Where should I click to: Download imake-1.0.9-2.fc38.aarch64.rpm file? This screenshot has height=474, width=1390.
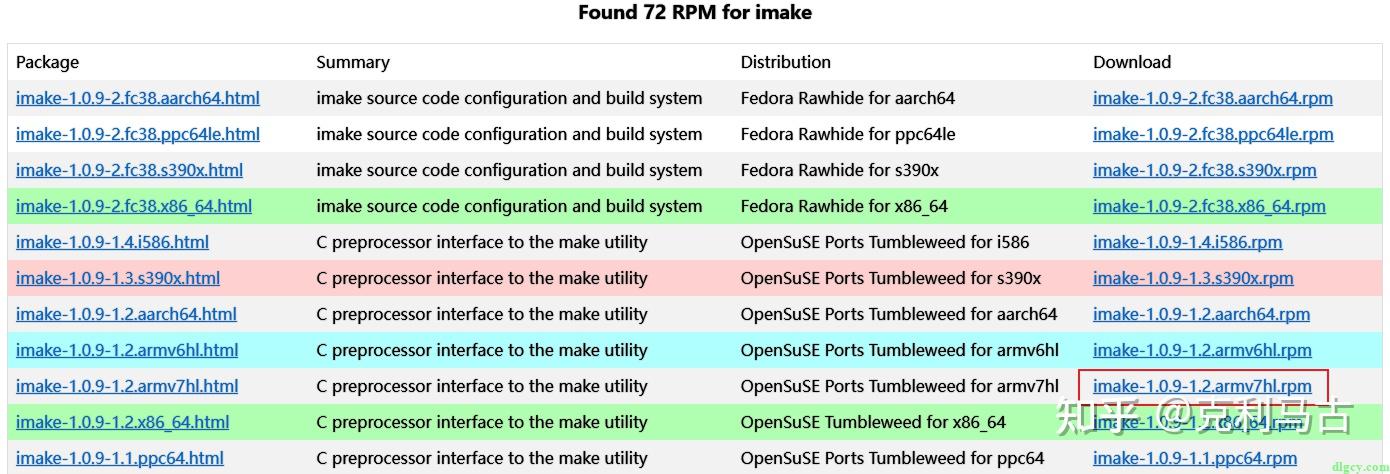pyautogui.click(x=1212, y=98)
